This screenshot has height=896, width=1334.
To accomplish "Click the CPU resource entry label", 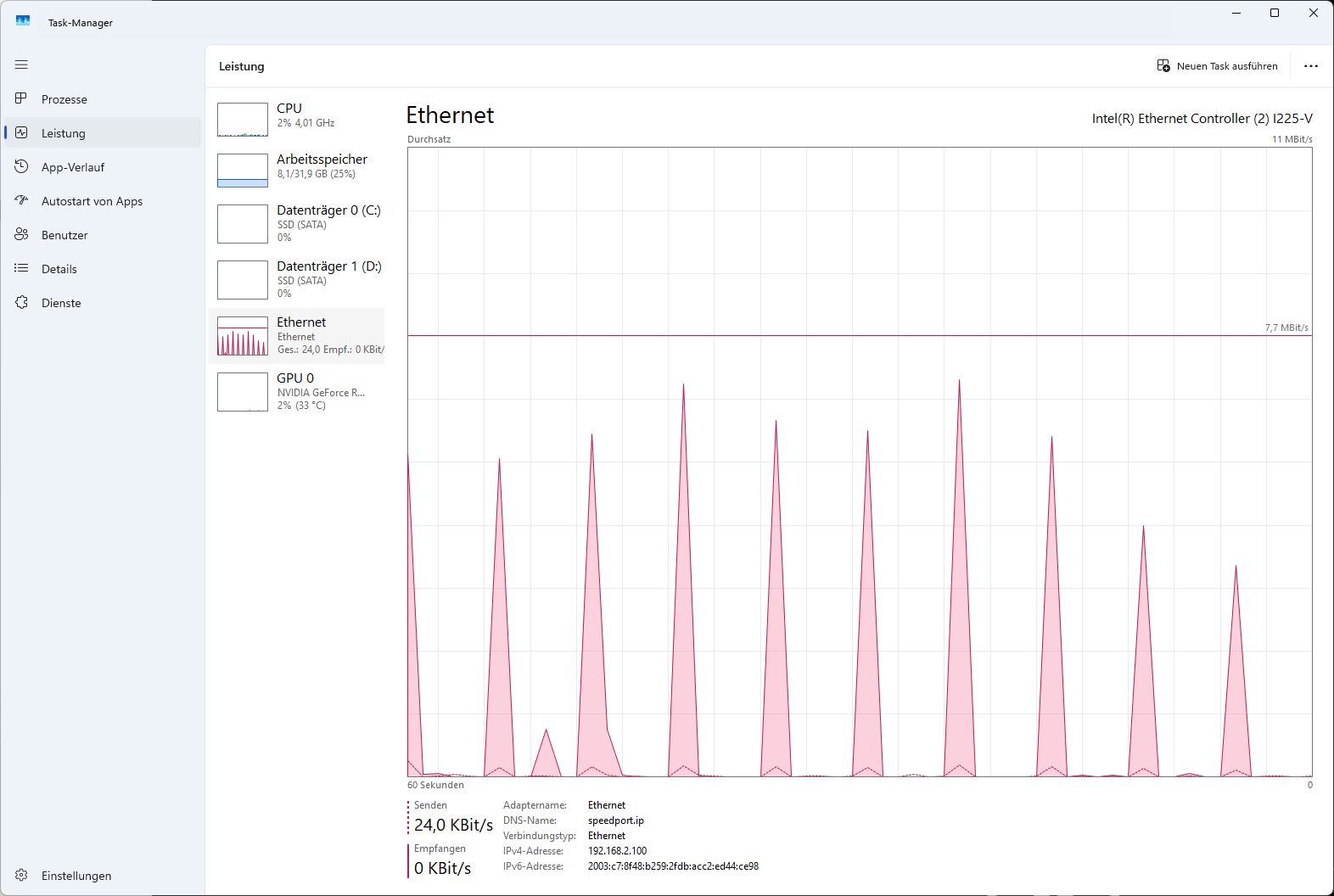I will point(289,109).
